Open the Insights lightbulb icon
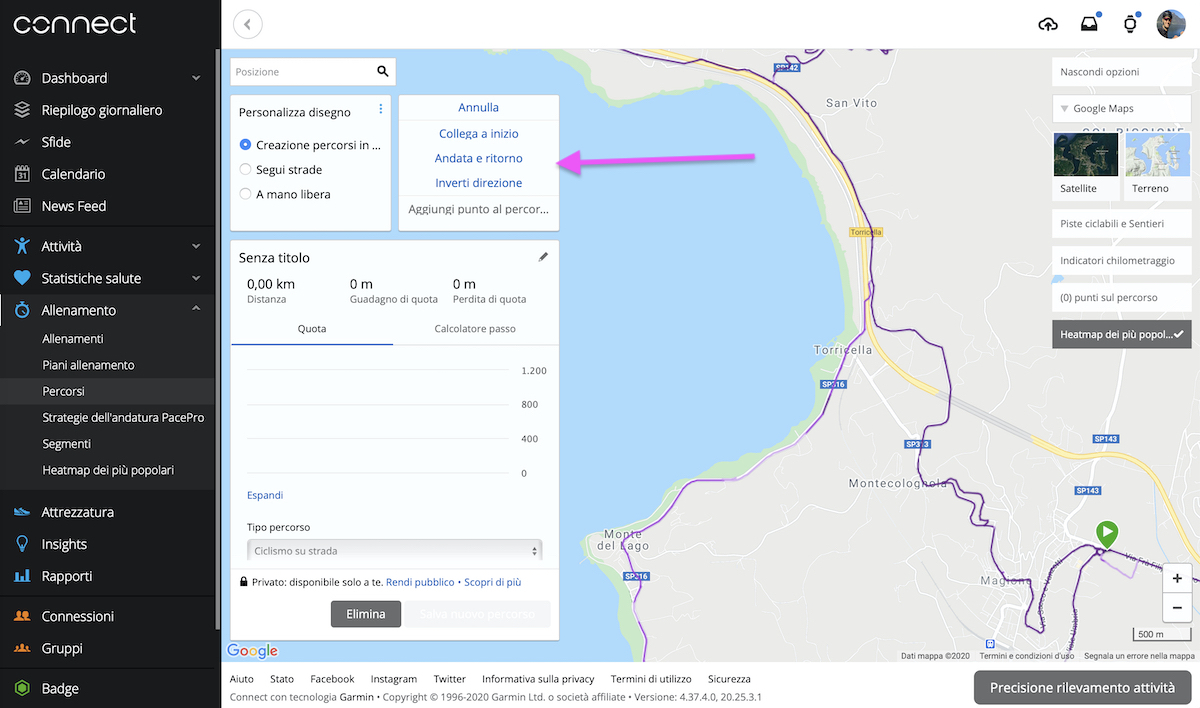The width and height of the screenshot is (1200, 708). (21, 543)
